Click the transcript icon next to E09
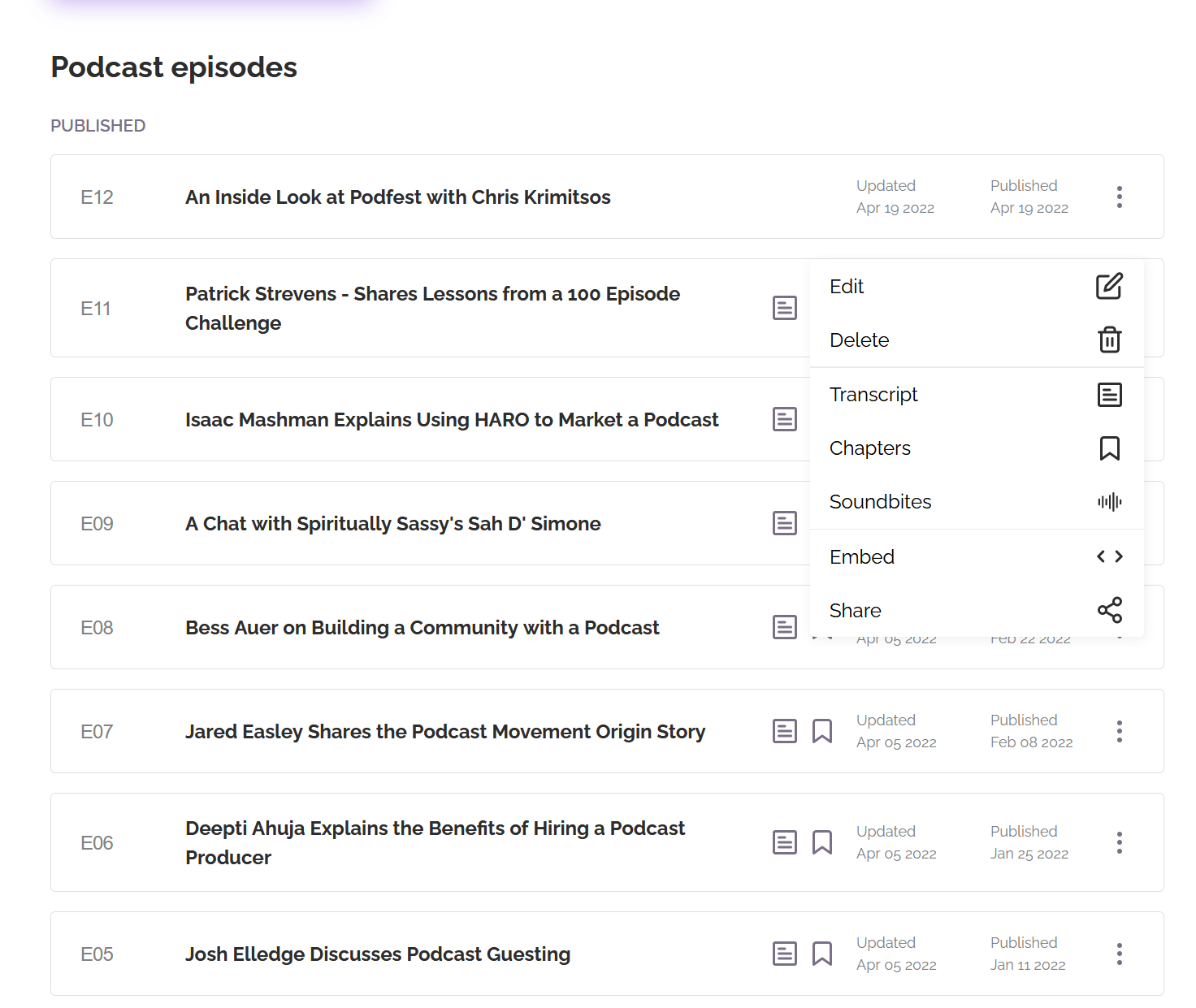The height and width of the screenshot is (1008, 1196). click(784, 523)
